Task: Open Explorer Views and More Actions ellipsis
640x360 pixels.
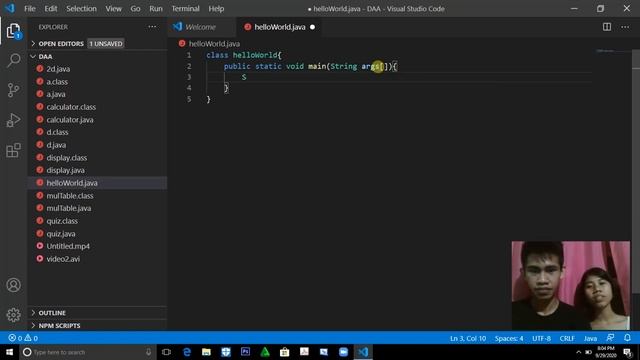Action: pyautogui.click(x=152, y=27)
